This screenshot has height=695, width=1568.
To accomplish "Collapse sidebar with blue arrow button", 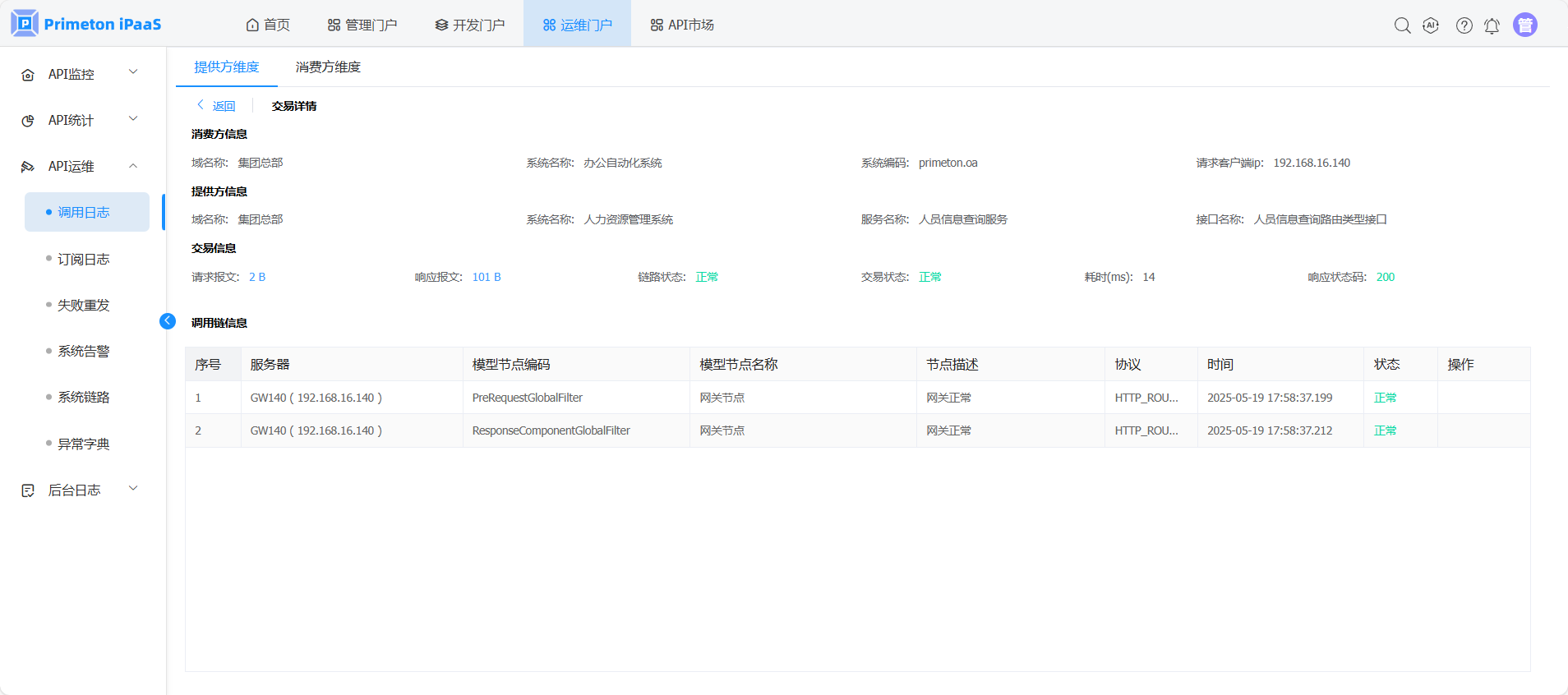I will (x=168, y=321).
